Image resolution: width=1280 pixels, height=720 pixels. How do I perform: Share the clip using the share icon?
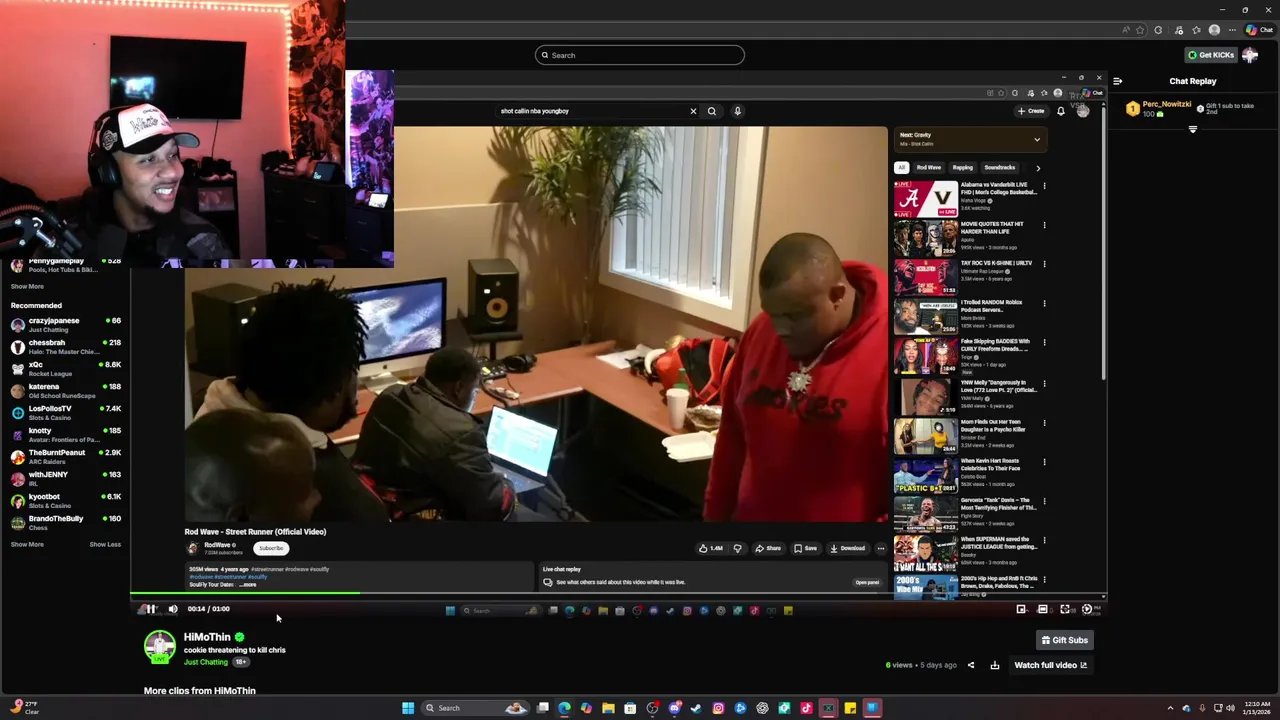pos(970,665)
